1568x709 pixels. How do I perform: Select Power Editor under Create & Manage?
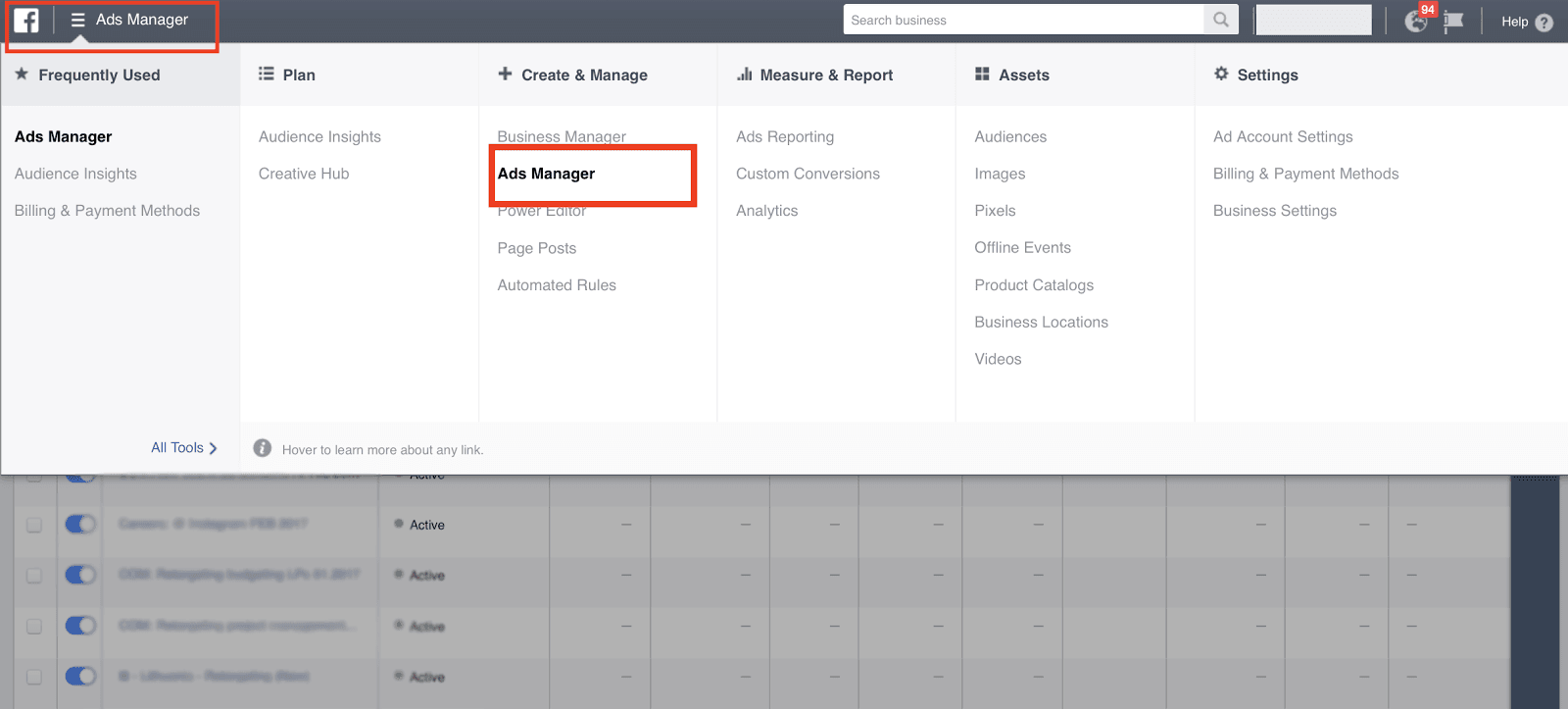click(542, 211)
